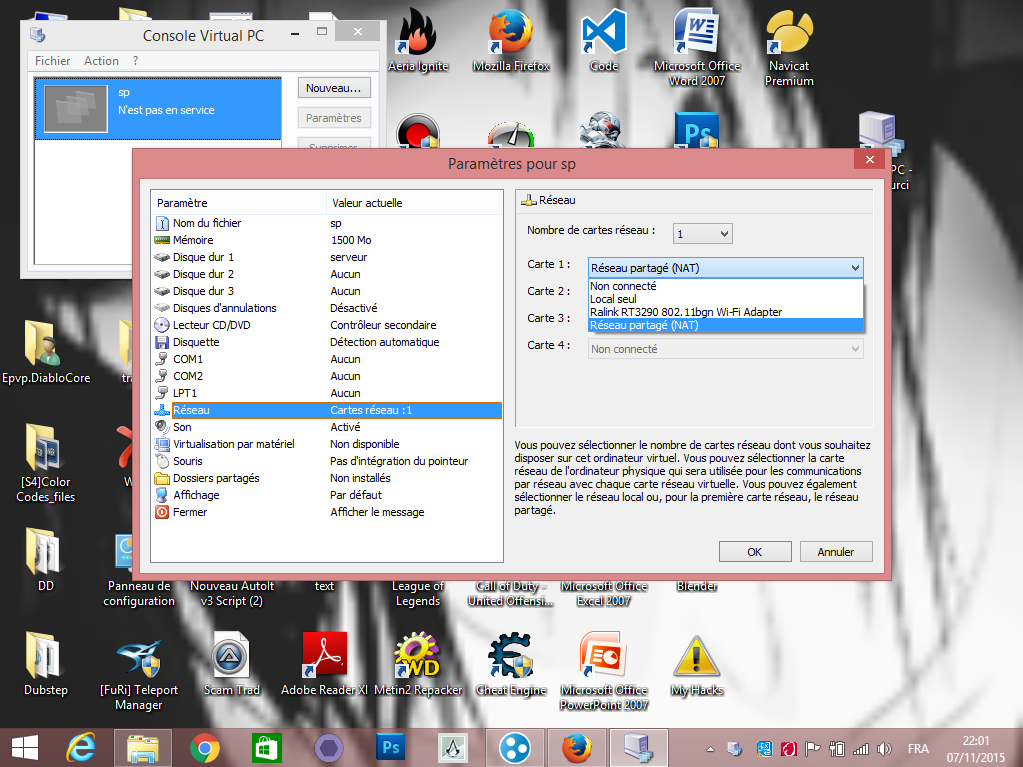Screen dimensions: 1023x767
Task: Open File Explorer from taskbar
Action: pyautogui.click(x=143, y=748)
